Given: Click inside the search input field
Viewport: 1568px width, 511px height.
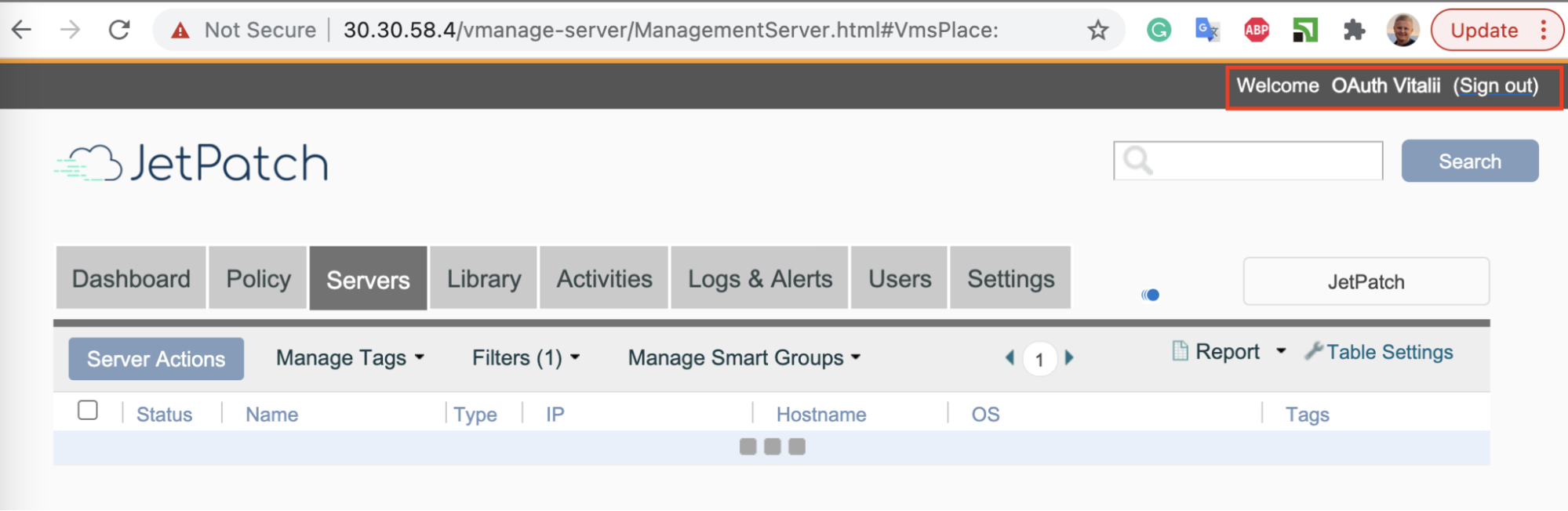Looking at the screenshot, I should 1263,161.
